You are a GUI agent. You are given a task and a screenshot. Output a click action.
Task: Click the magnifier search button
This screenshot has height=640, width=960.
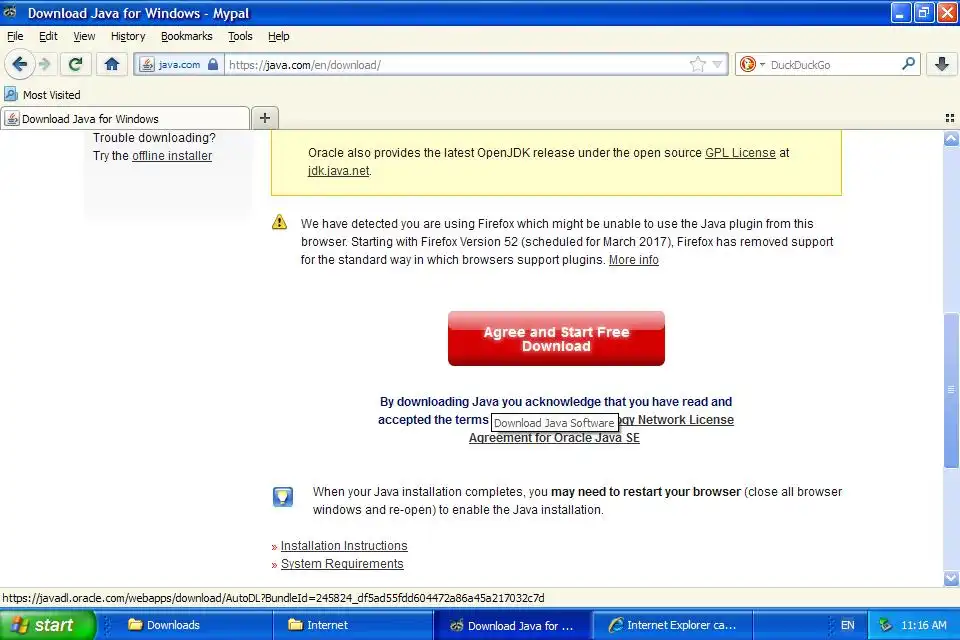tap(909, 64)
